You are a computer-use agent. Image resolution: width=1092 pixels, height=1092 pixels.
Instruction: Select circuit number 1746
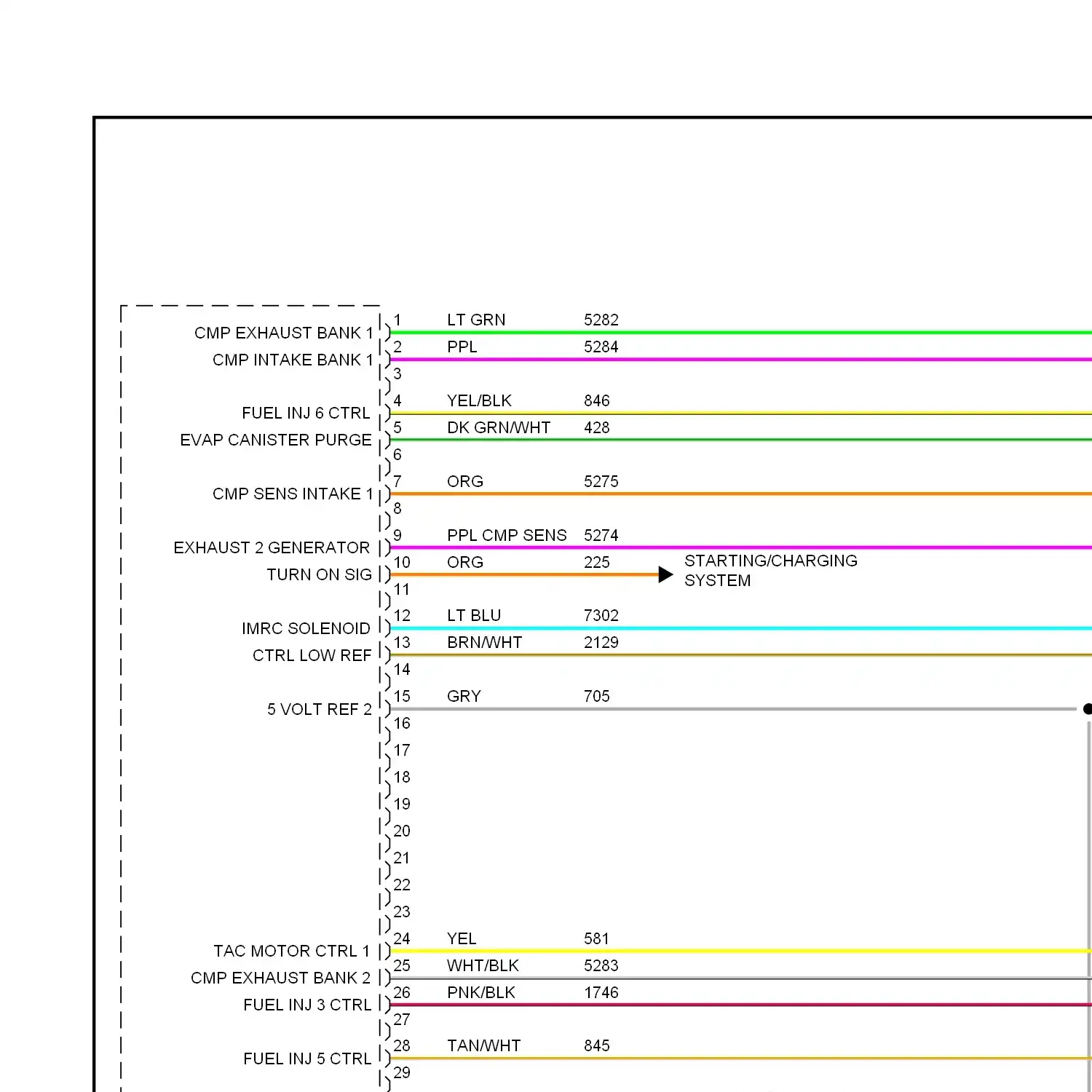click(601, 992)
